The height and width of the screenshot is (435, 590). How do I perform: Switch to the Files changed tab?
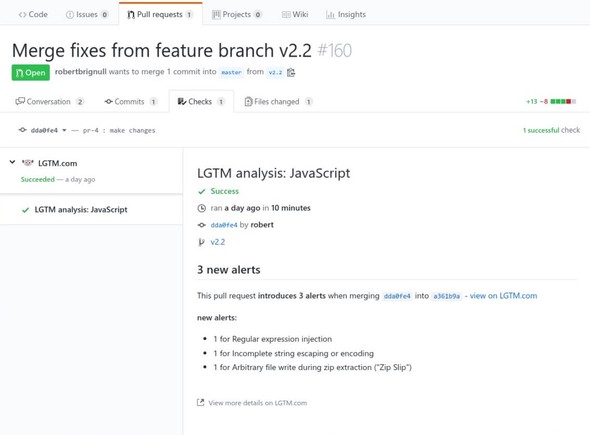point(278,102)
